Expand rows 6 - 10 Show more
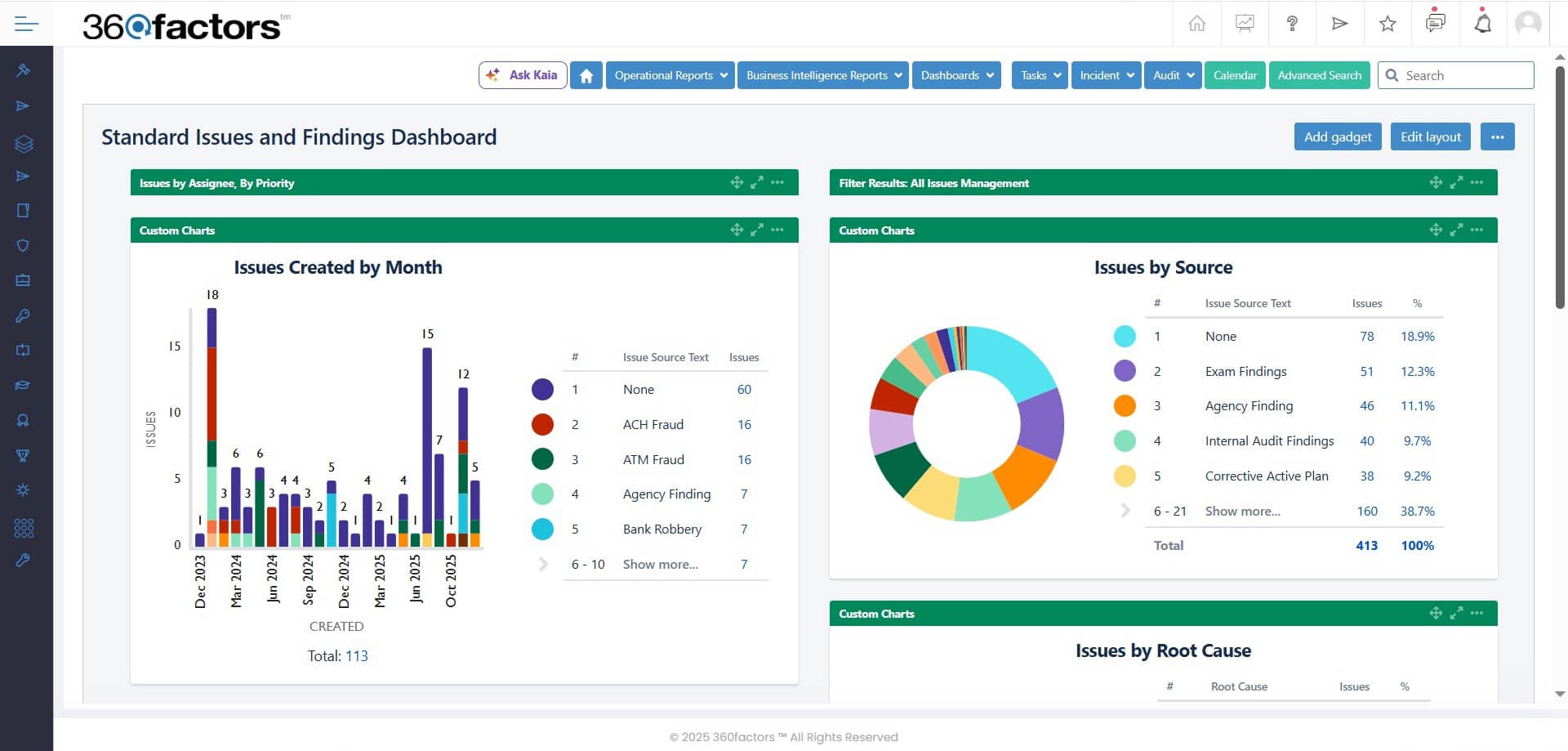 tap(660, 564)
